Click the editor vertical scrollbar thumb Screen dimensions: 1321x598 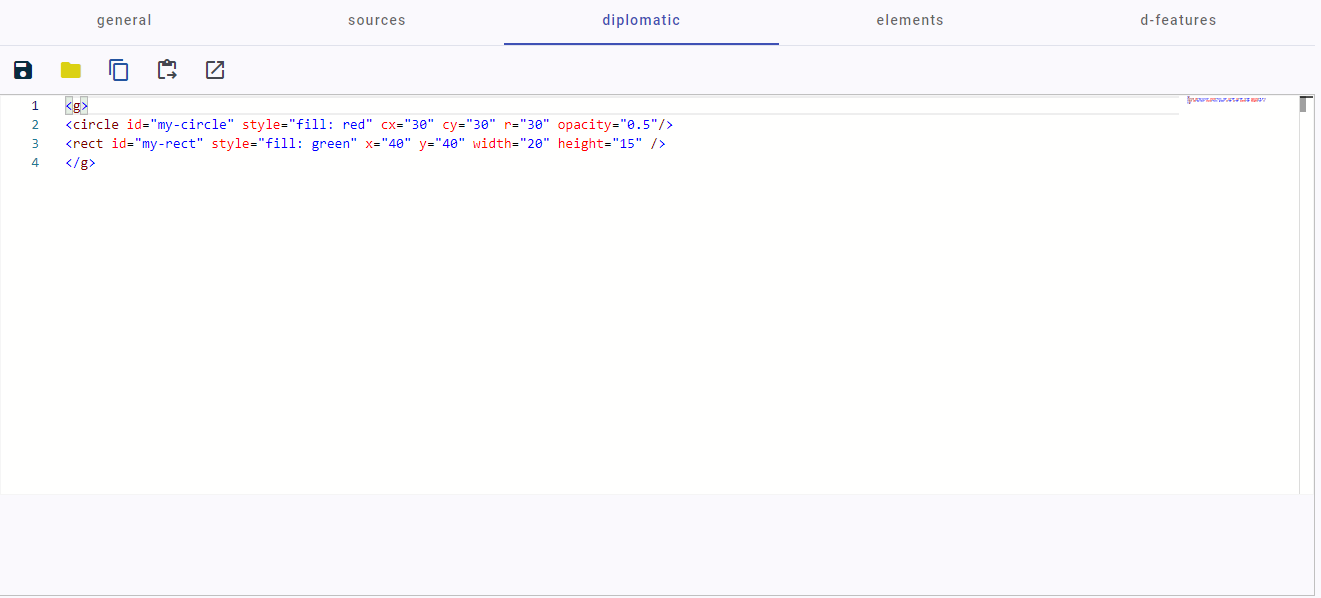[1304, 104]
